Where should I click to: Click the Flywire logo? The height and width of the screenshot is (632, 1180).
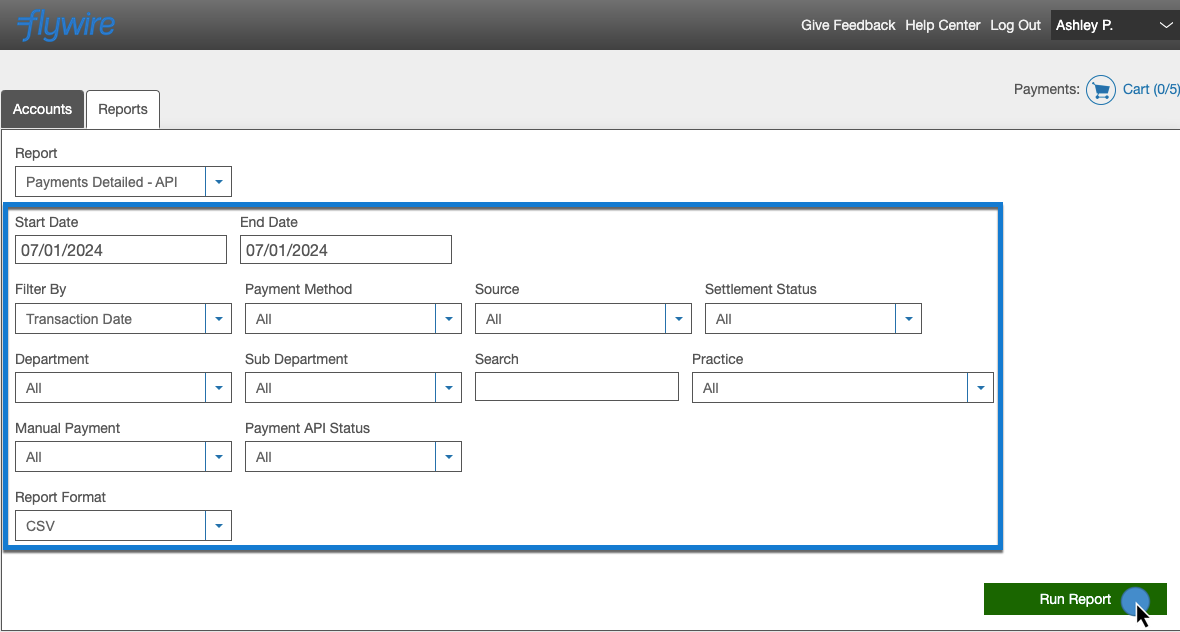click(66, 24)
